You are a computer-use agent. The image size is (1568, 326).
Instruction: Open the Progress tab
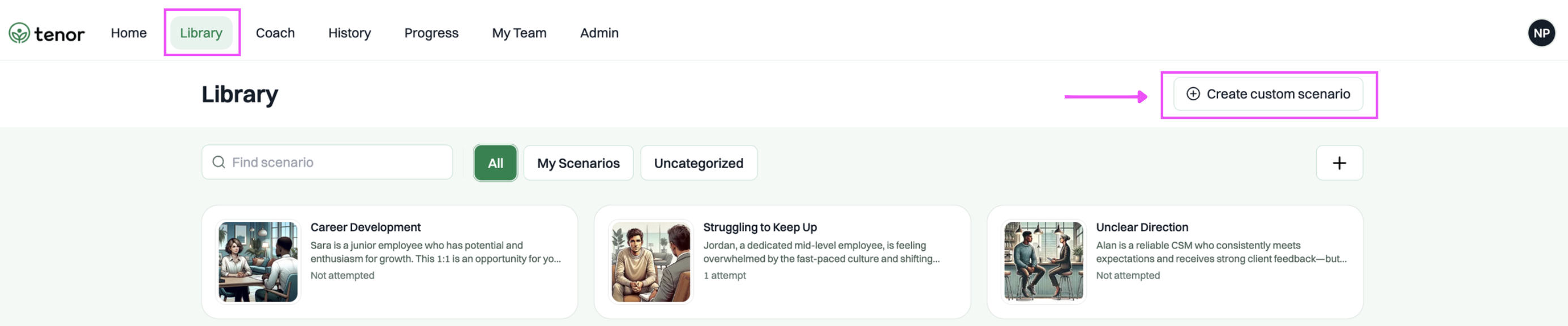point(431,33)
